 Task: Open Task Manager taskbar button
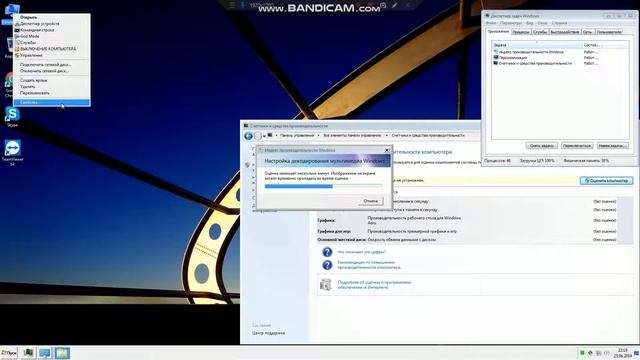click(x=28, y=353)
